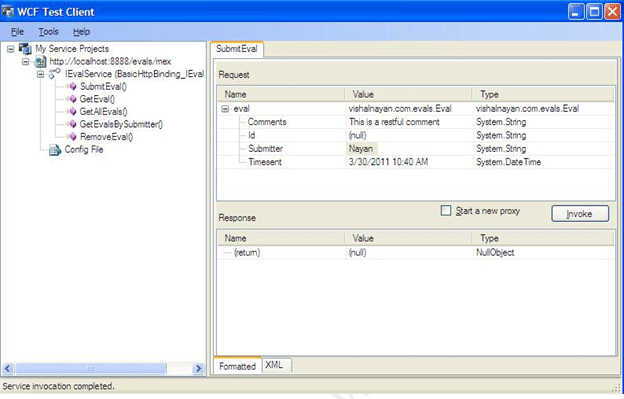Open the Config File icon

55,150
